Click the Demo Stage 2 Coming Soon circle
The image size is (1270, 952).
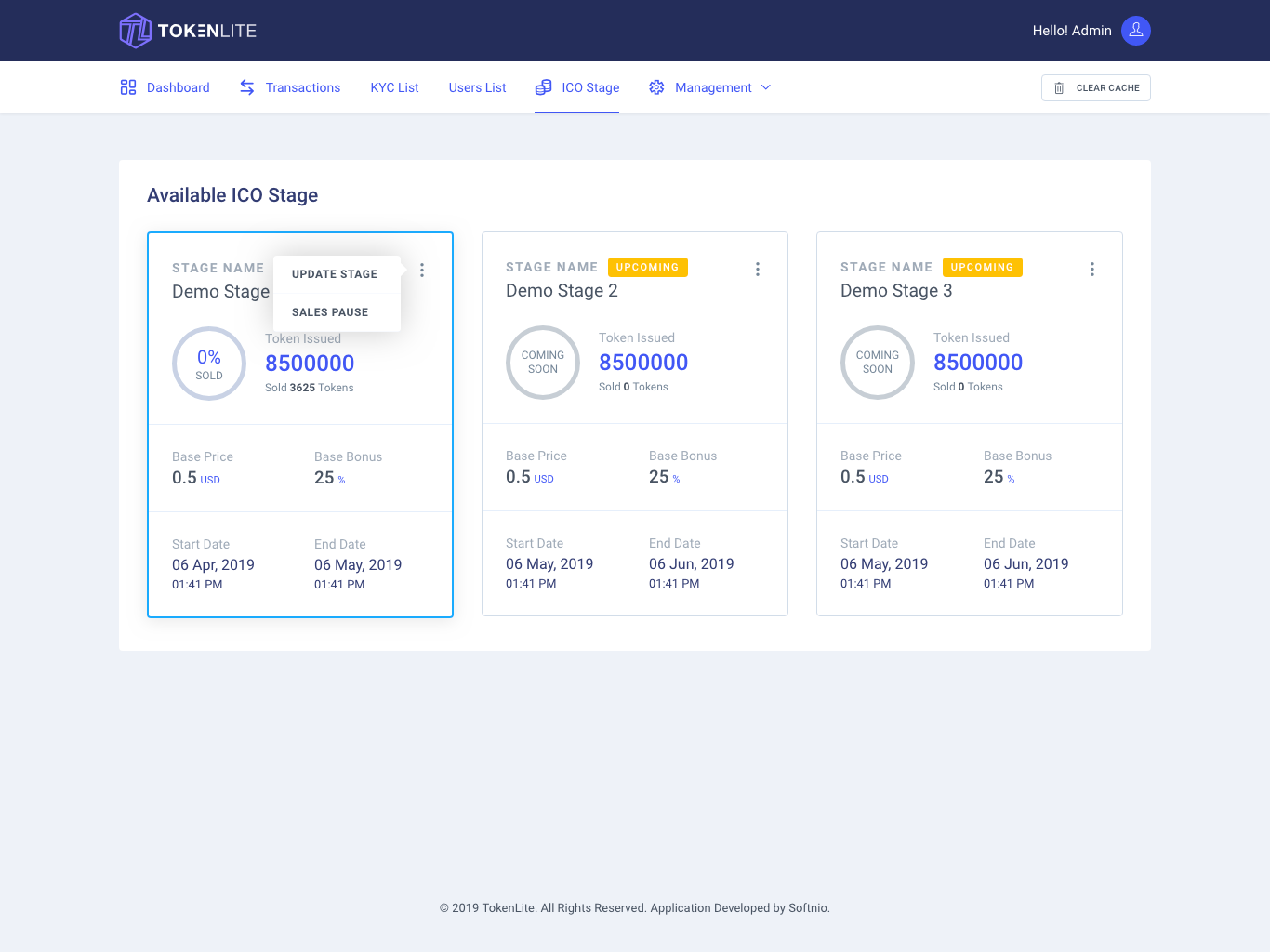point(543,363)
